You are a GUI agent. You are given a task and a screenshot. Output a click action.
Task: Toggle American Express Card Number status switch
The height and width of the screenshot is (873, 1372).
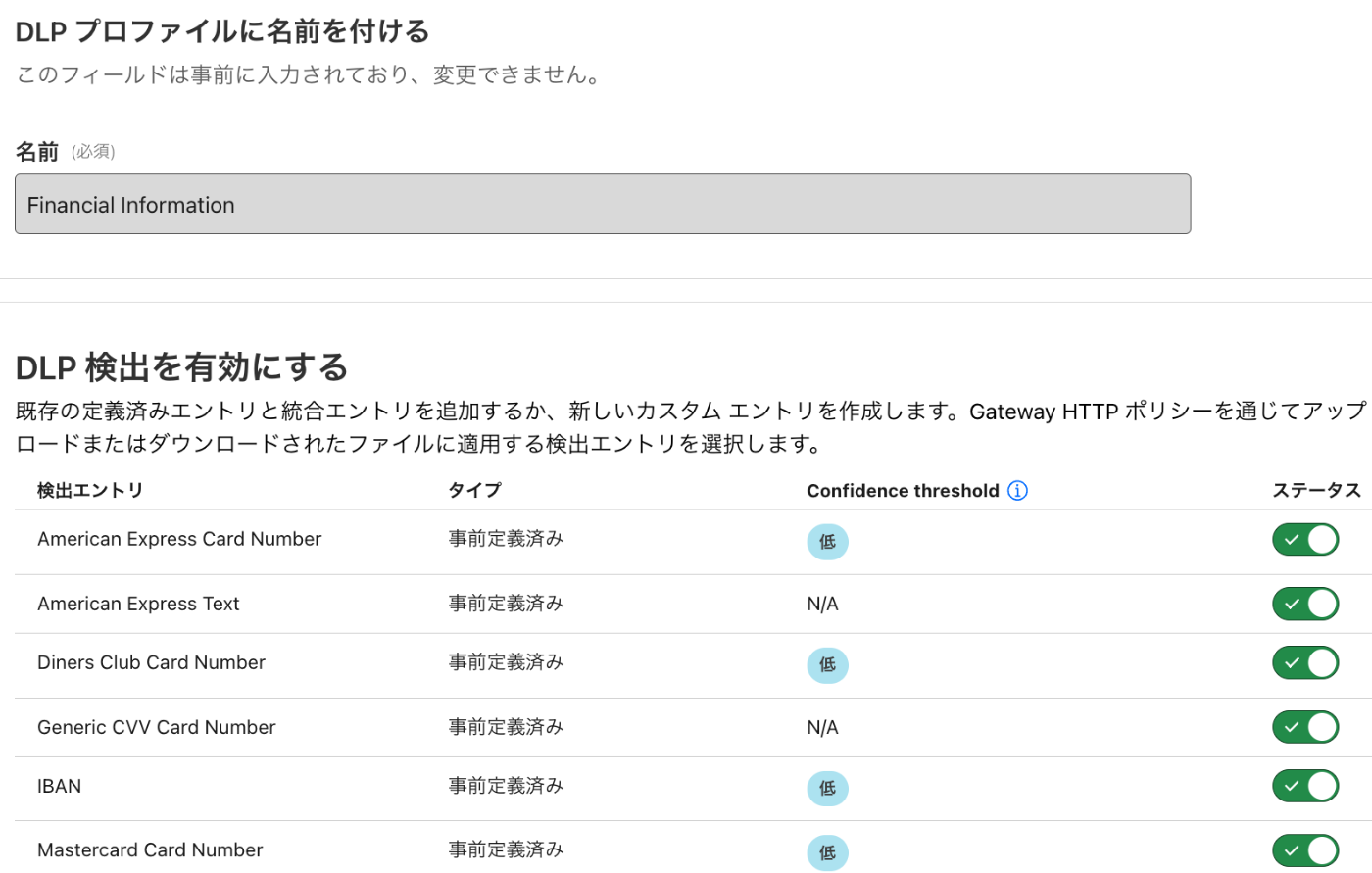pos(1305,540)
